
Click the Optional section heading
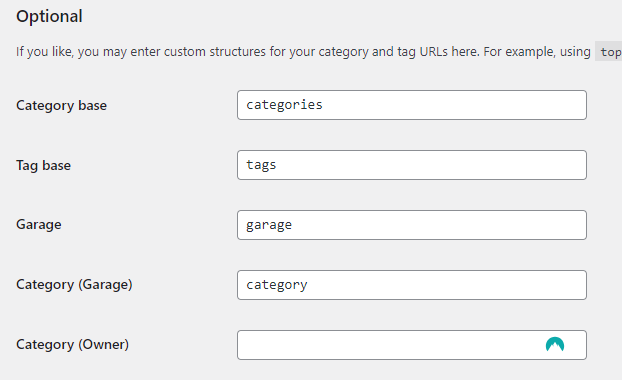click(x=49, y=16)
